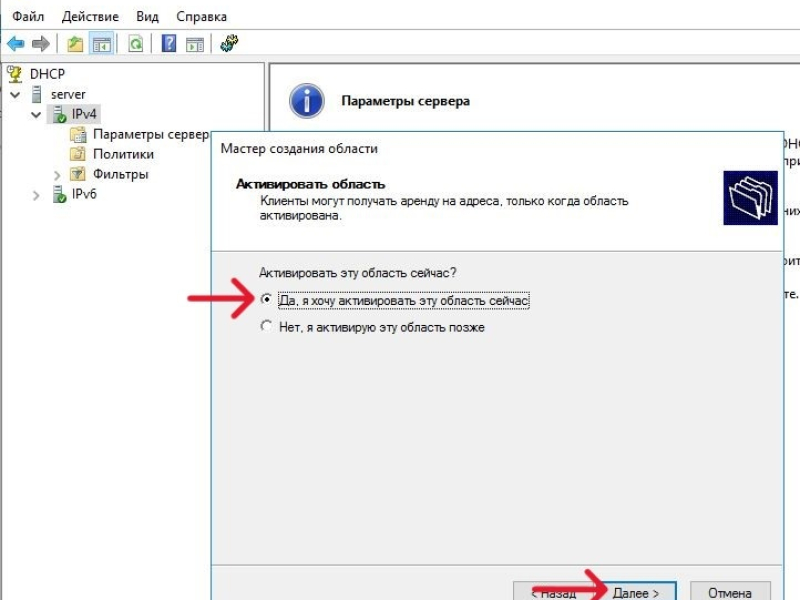Cancel the wizard with Отмена button
Screen dimensions: 800x600
coord(730,592)
